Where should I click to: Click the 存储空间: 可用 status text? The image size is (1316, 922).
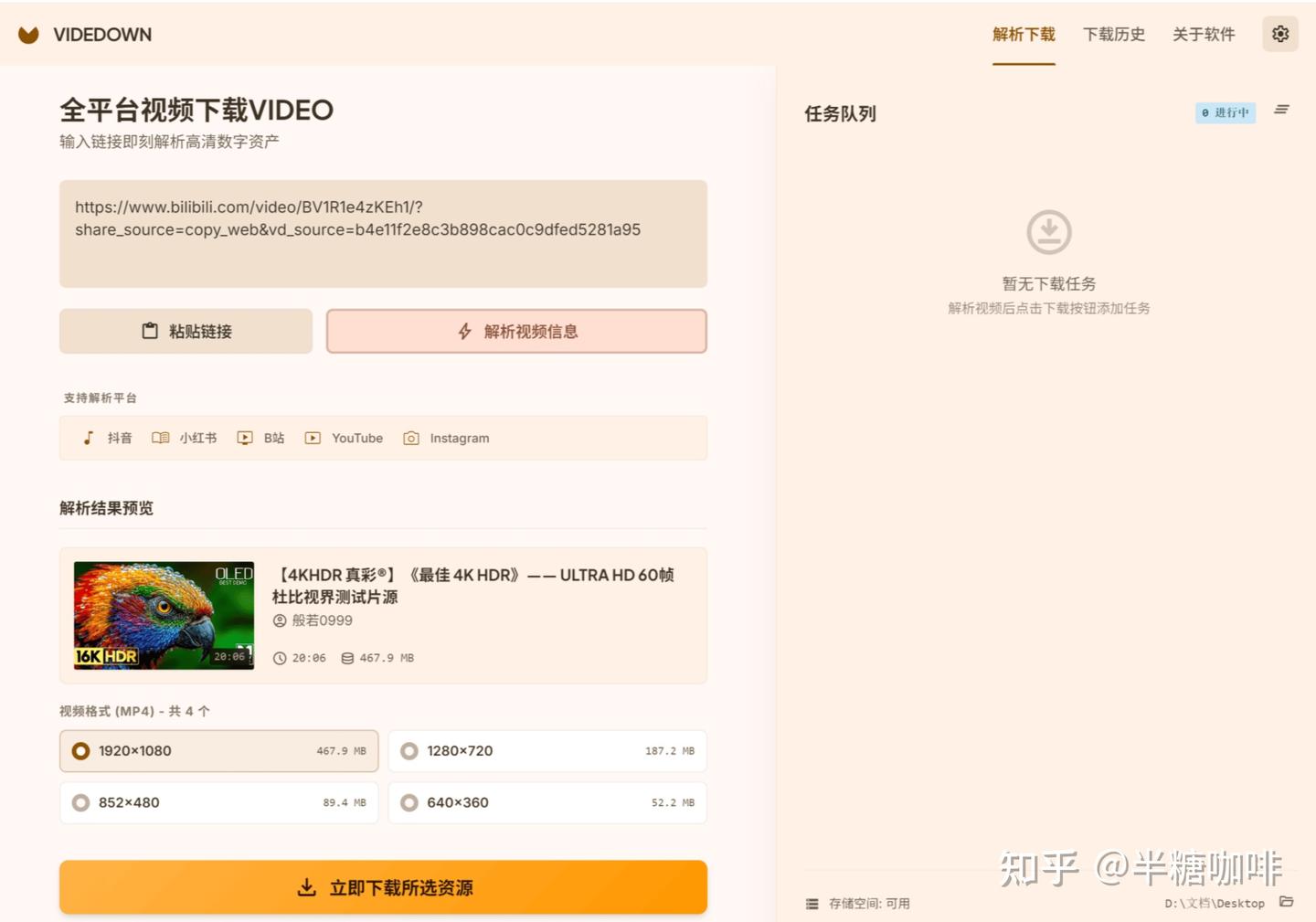click(869, 904)
